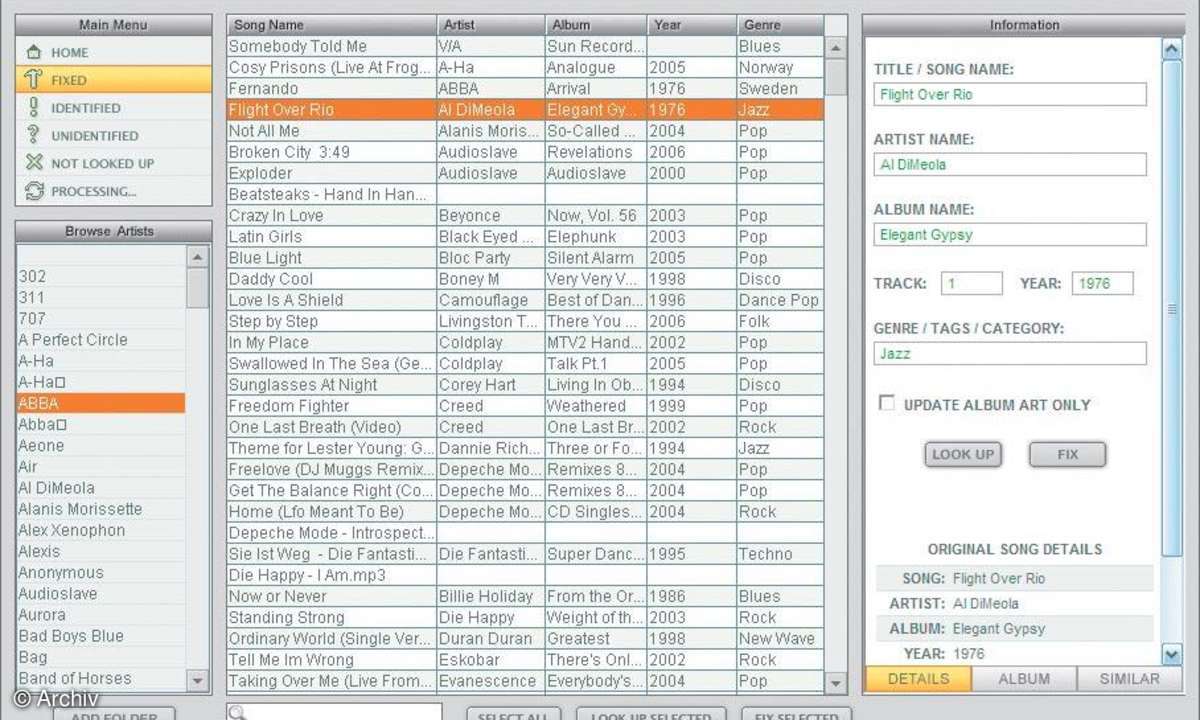Focus the Title / Song Name field

(x=1010, y=94)
